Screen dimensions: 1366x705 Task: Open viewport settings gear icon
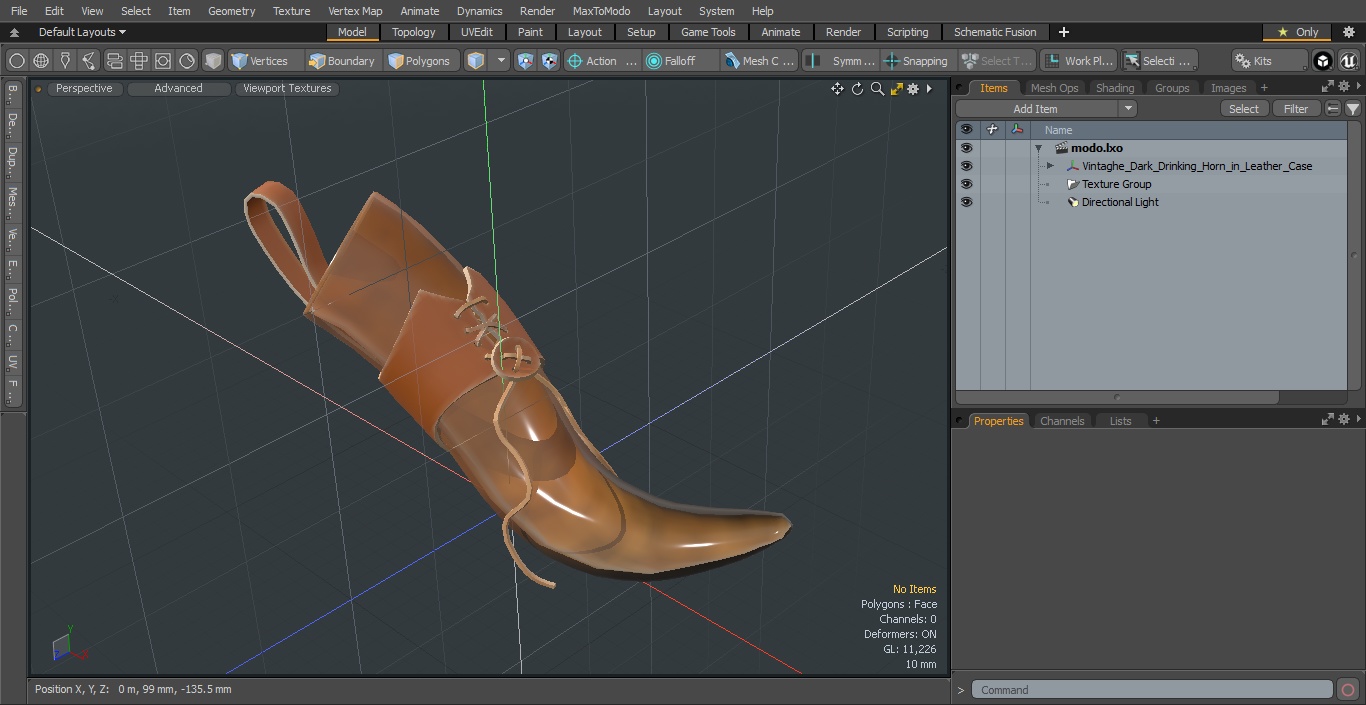click(913, 89)
